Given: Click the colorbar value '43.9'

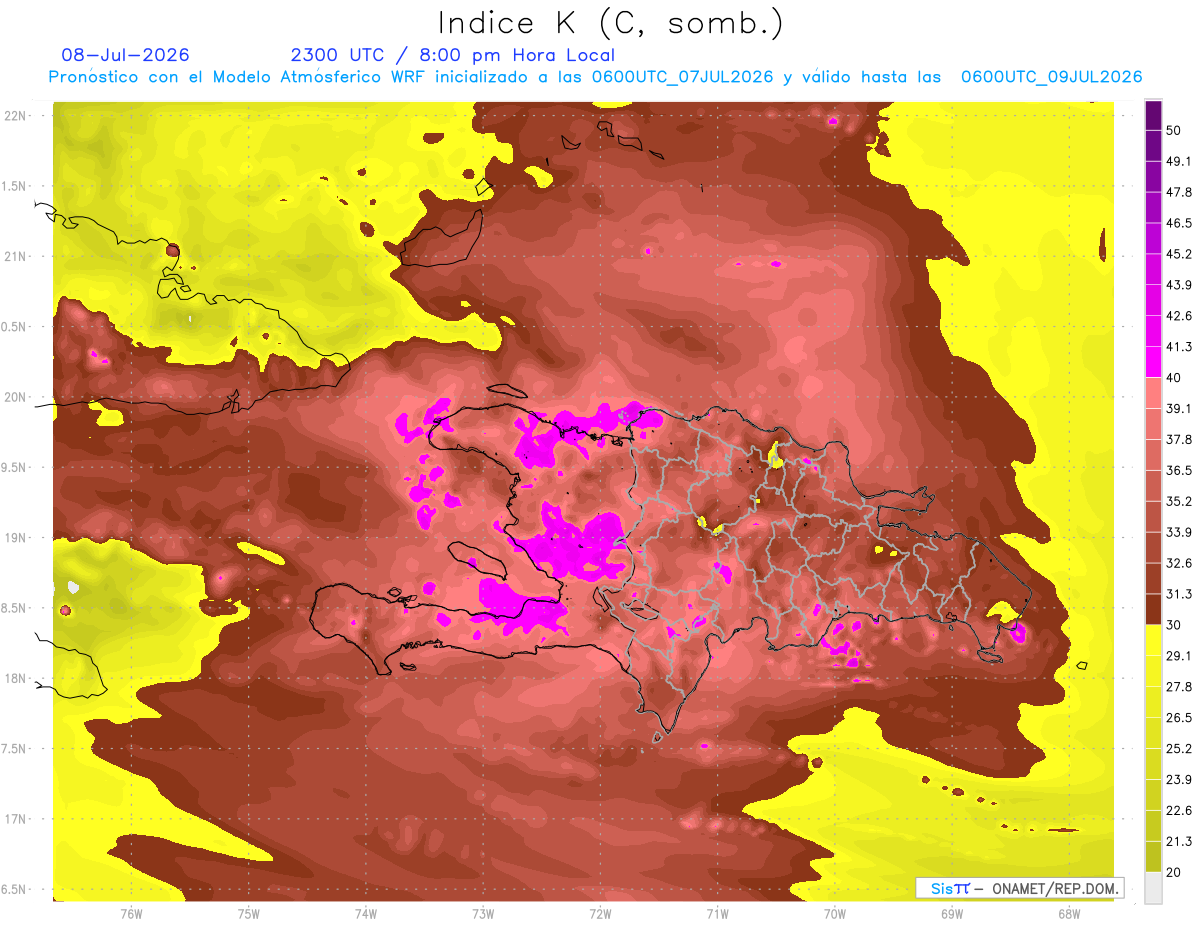Looking at the screenshot, I should tap(1178, 285).
